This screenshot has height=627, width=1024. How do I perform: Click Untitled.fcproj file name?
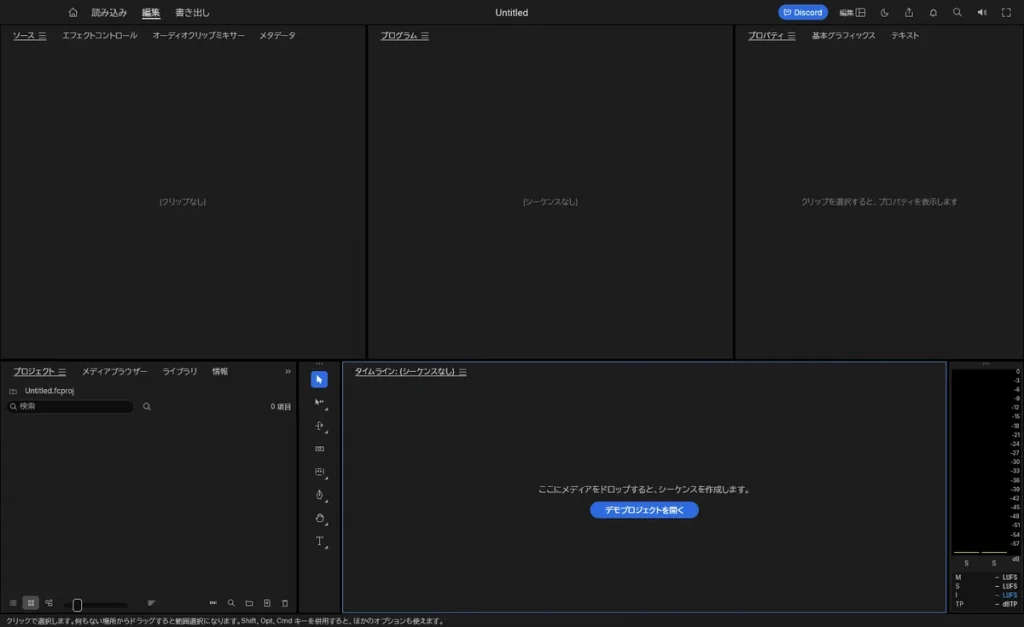click(x=49, y=391)
